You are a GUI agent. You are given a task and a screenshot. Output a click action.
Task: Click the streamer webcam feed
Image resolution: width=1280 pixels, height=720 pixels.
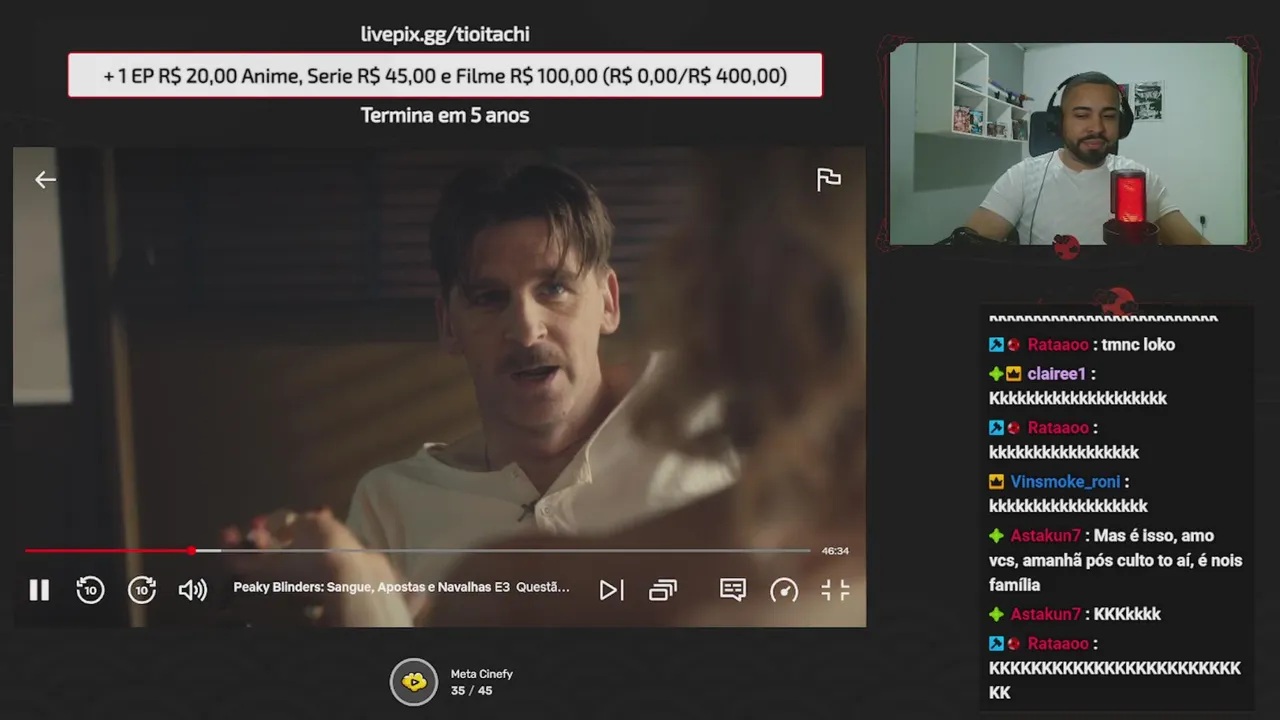[x=1068, y=144]
